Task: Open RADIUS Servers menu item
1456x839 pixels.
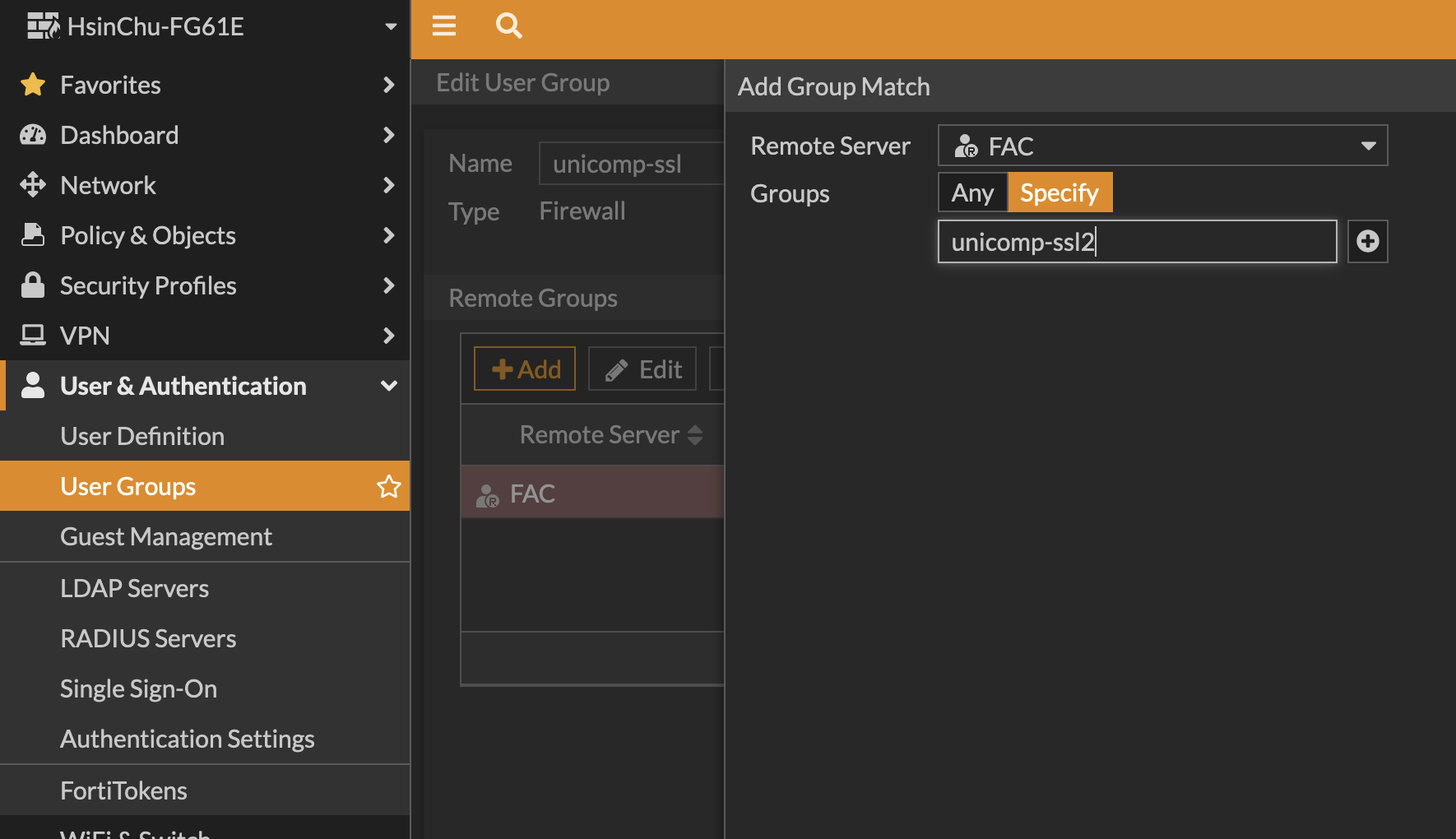Action: point(205,638)
